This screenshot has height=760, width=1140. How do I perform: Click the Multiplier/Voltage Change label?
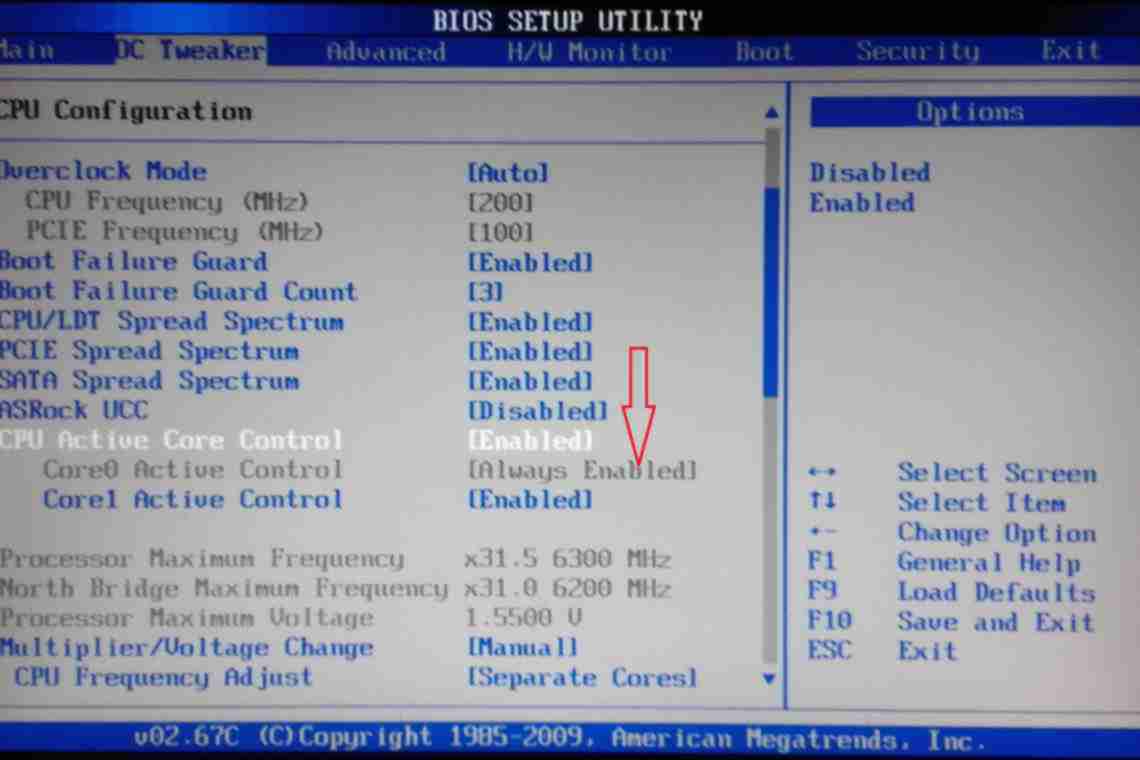[x=187, y=647]
